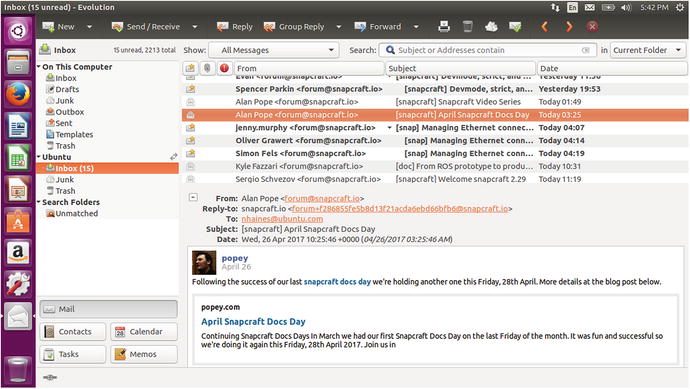Click Send / Receive button
Image resolution: width=690 pixels, height=389 pixels.
coord(146,27)
